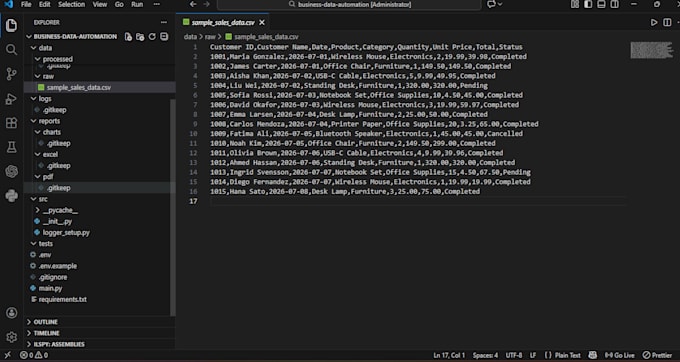This screenshot has height=362, width=680.
Task: Change the Spaces: 4 indentation setting
Action: [x=485, y=355]
